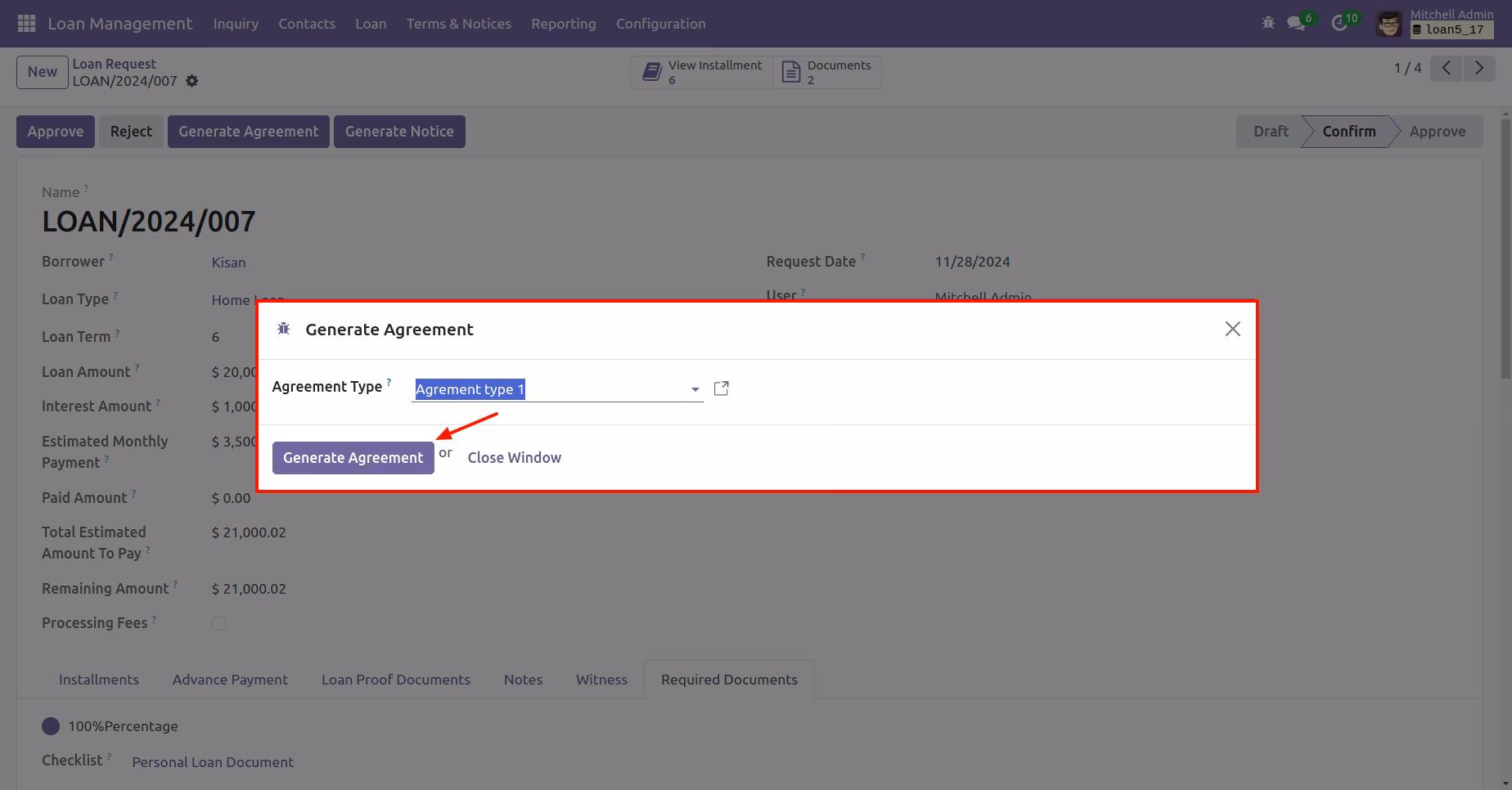The image size is (1512, 790).
Task: Click the Paid Amount value $ 0.00
Action: [x=231, y=498]
